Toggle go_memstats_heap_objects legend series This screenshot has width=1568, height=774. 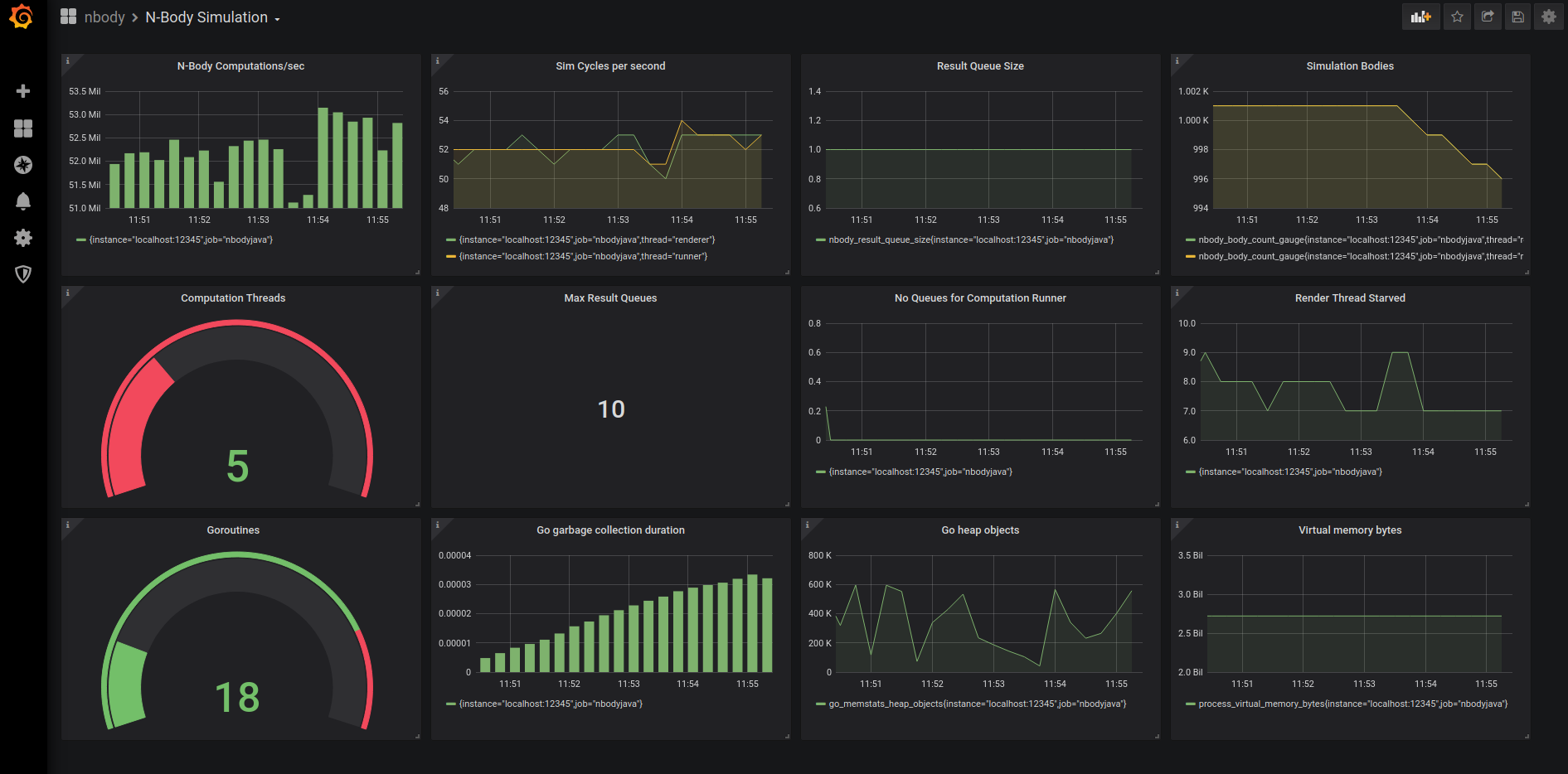[x=978, y=704]
